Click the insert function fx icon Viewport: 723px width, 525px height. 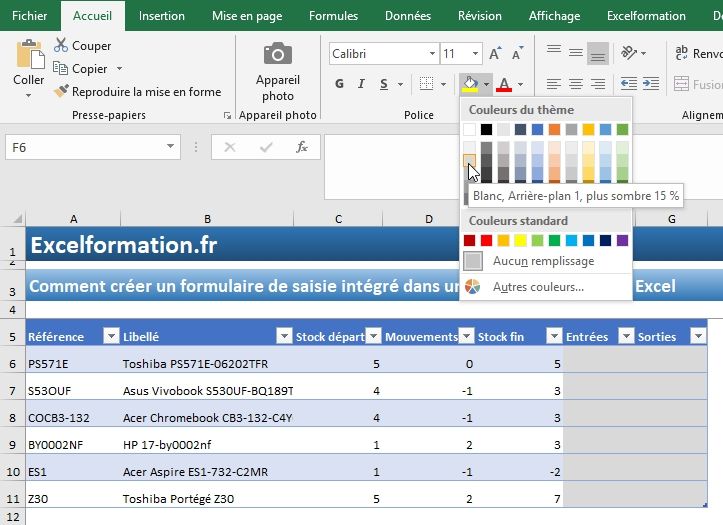[x=302, y=147]
